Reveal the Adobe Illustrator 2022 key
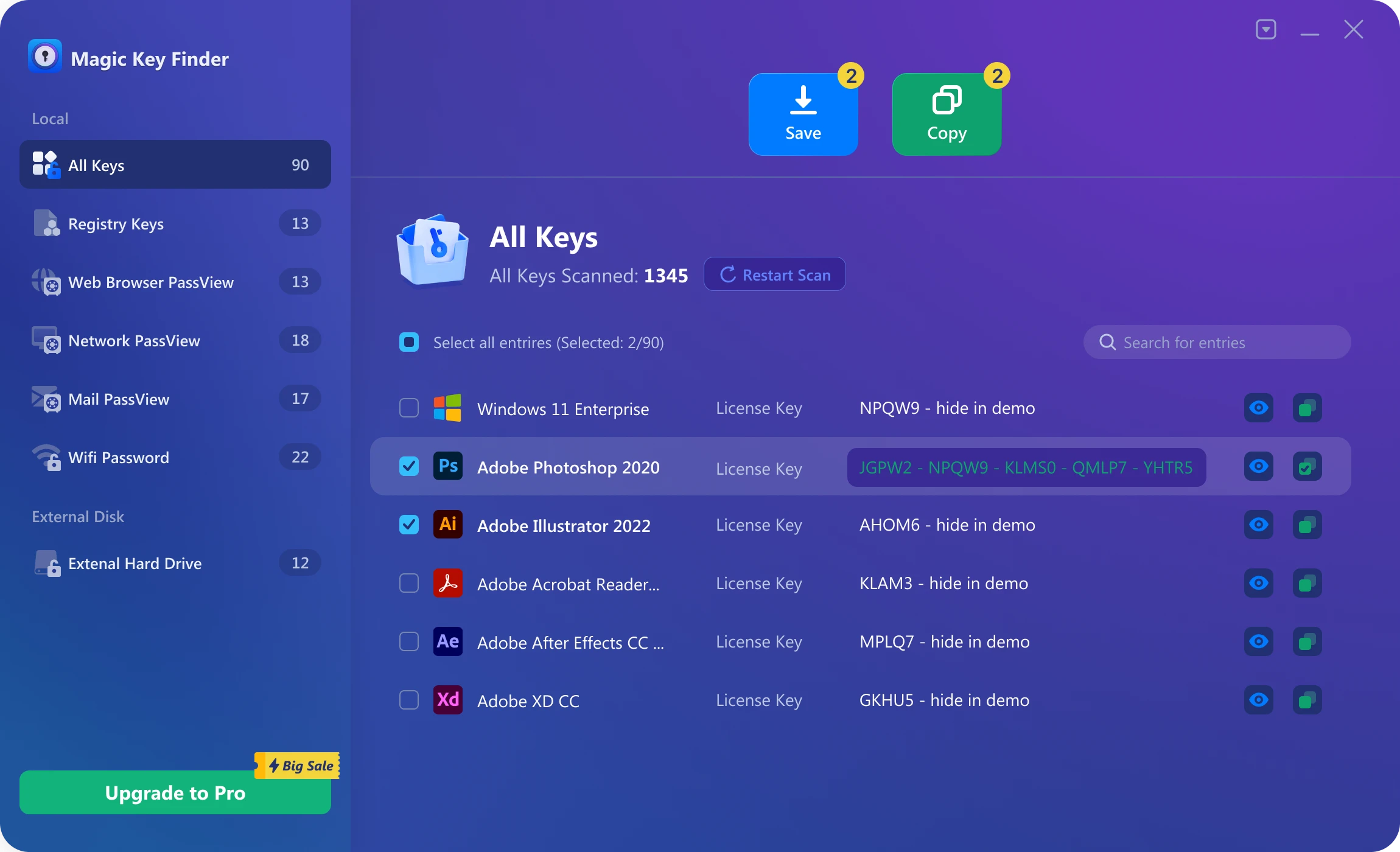 (1258, 525)
